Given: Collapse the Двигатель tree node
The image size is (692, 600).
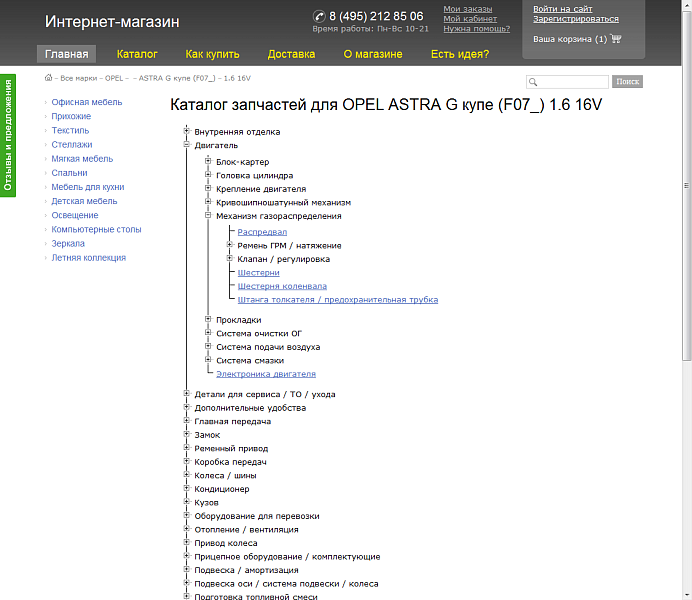Looking at the screenshot, I should pyautogui.click(x=187, y=145).
